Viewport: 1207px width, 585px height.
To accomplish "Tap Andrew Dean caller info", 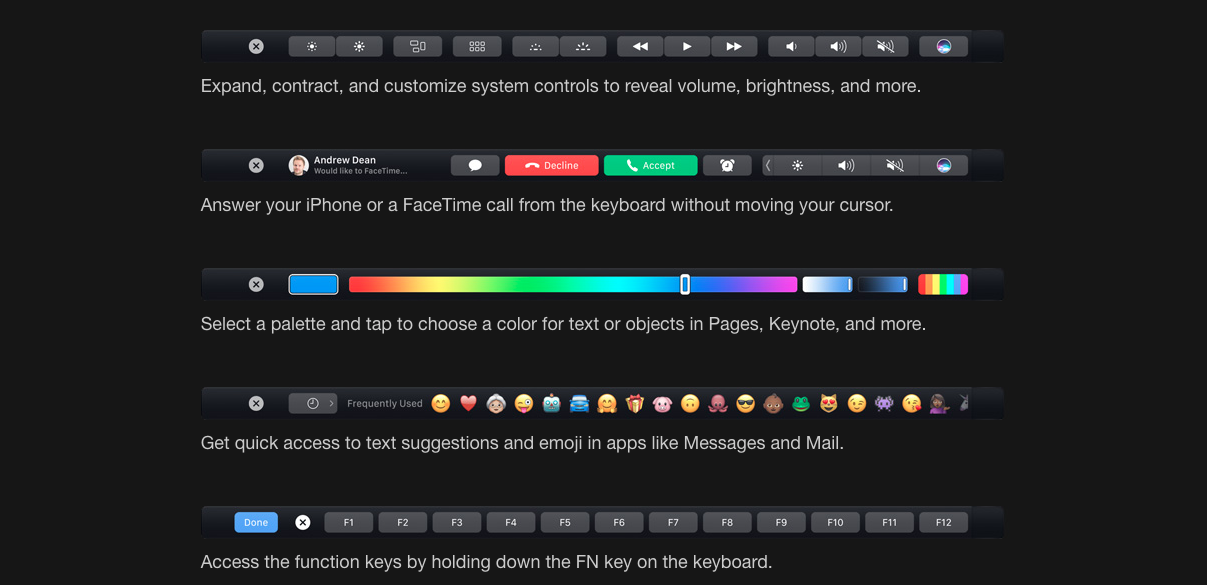I will 348,165.
